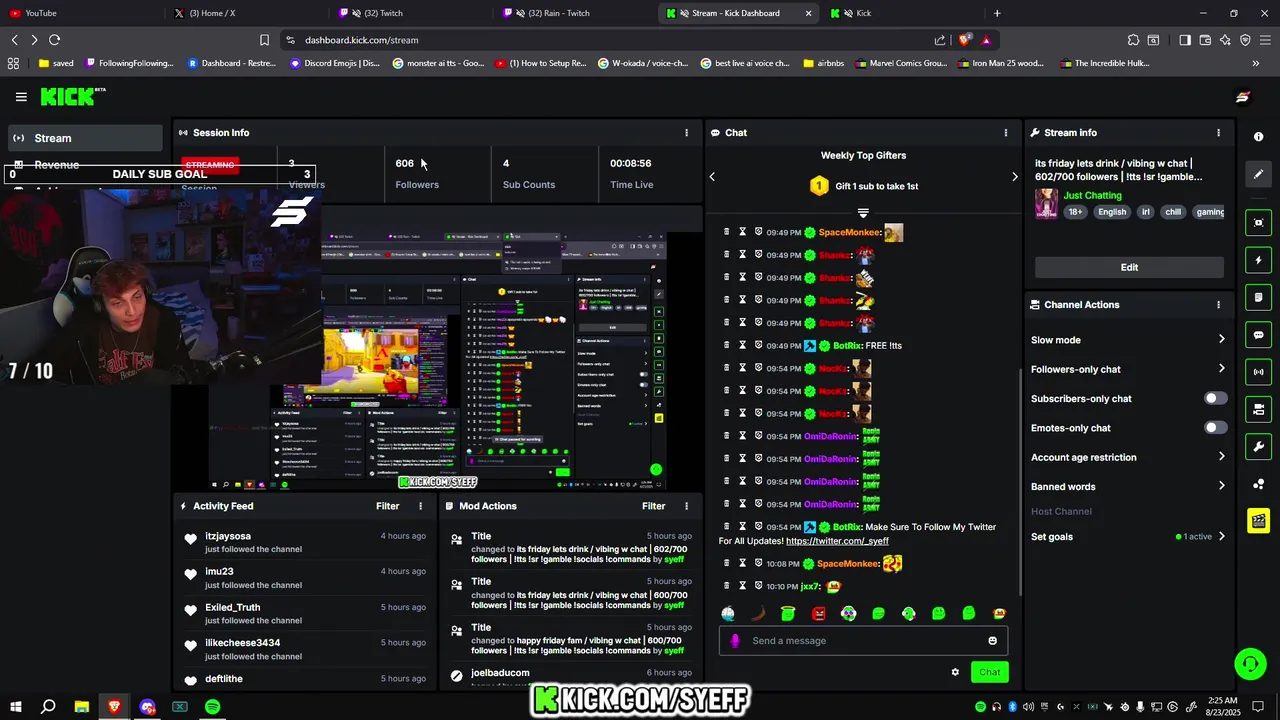Expand Set goals row
The image size is (1280, 720).
pyautogui.click(x=1128, y=537)
